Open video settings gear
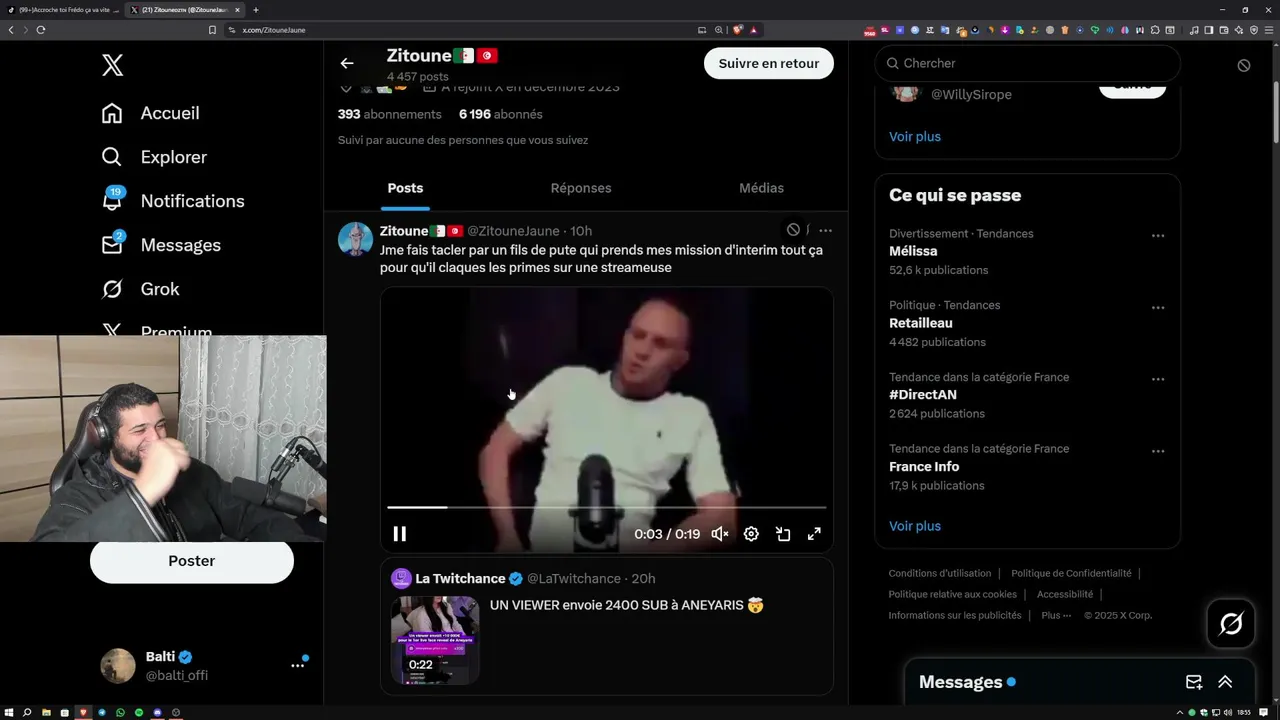 coord(751,534)
